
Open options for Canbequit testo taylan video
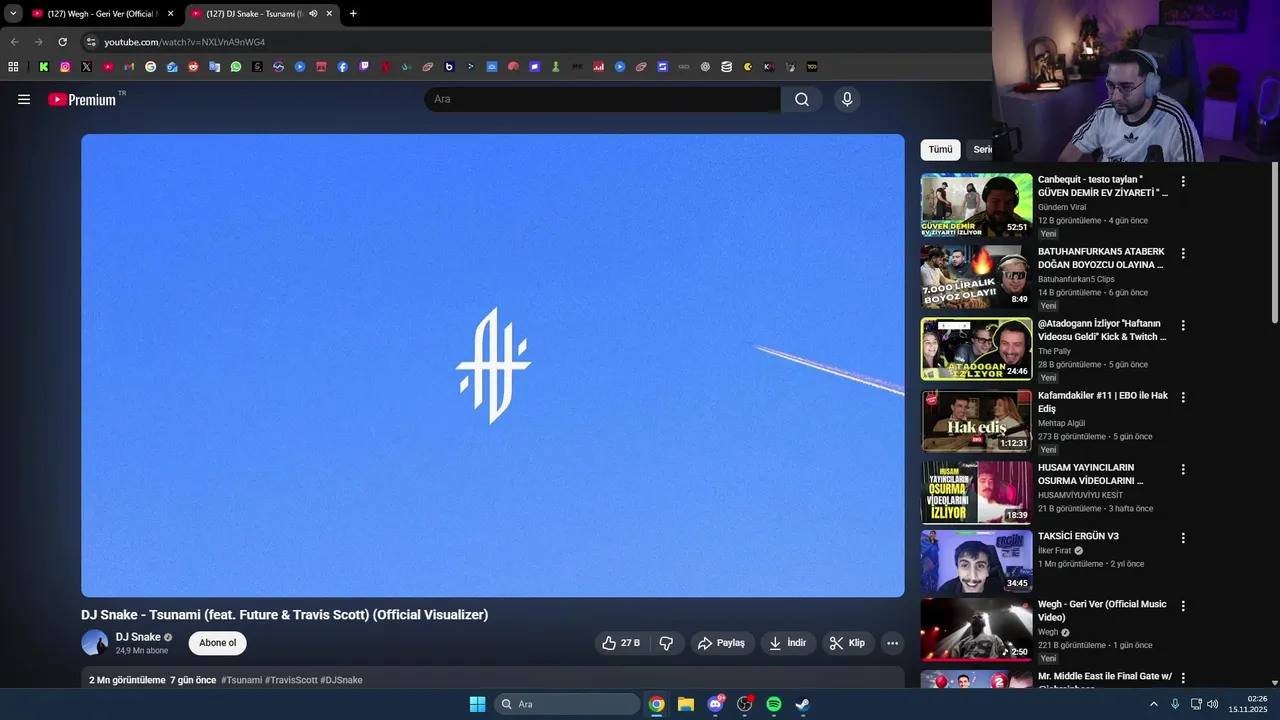point(1183,182)
